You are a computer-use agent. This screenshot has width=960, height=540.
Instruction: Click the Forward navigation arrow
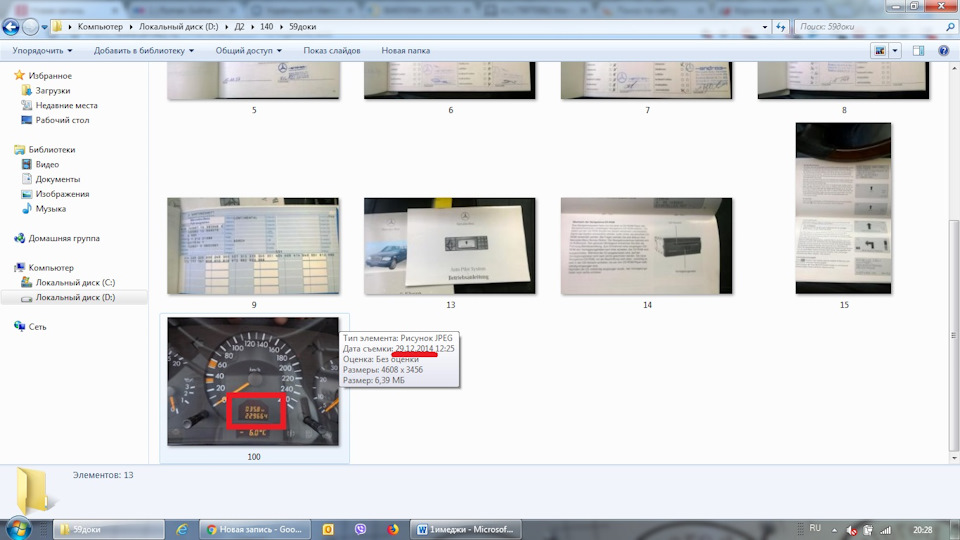pos(30,27)
